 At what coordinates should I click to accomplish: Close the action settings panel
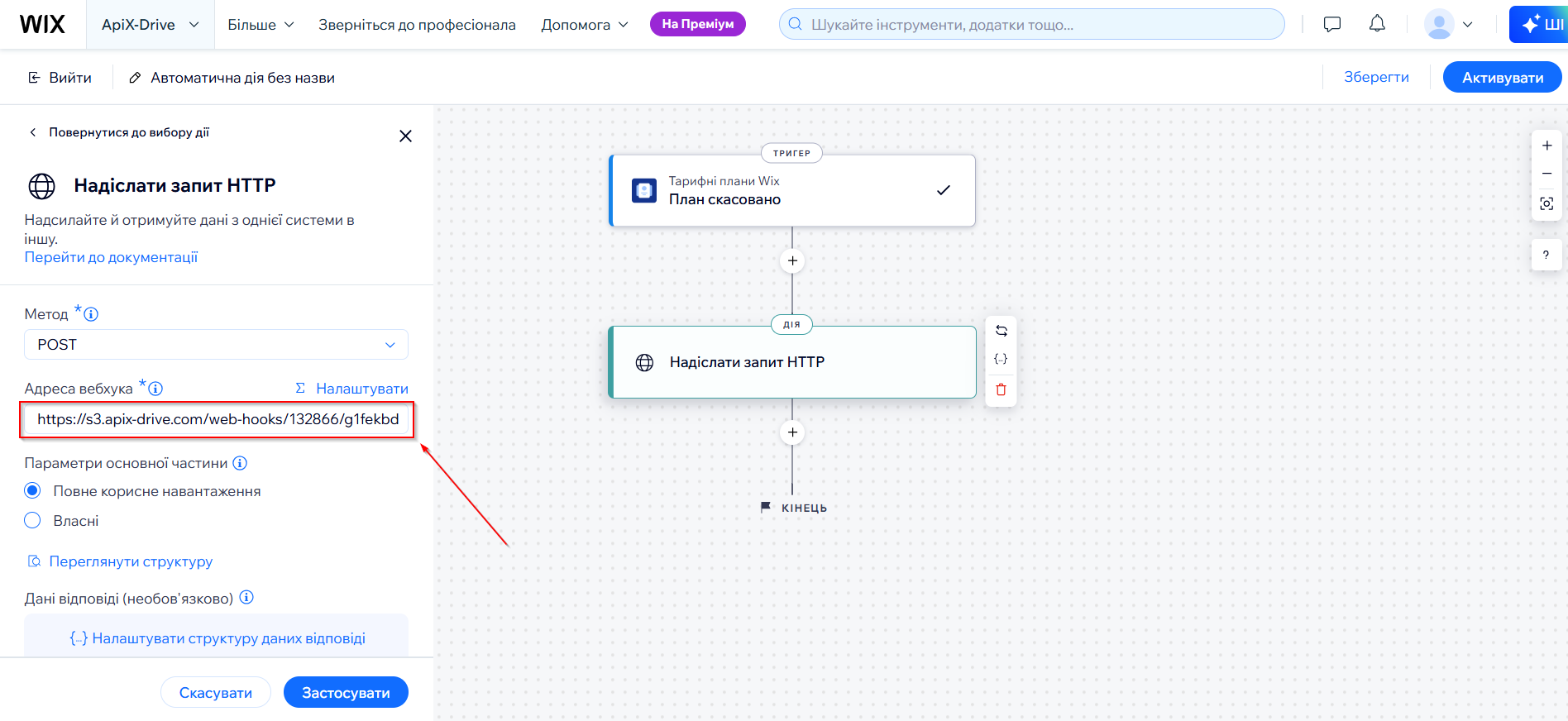click(x=405, y=136)
